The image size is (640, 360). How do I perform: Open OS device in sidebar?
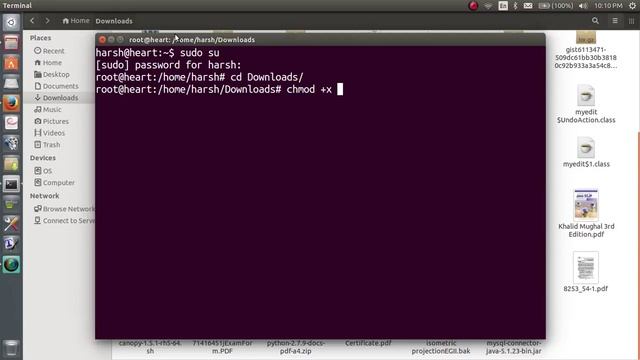point(43,171)
